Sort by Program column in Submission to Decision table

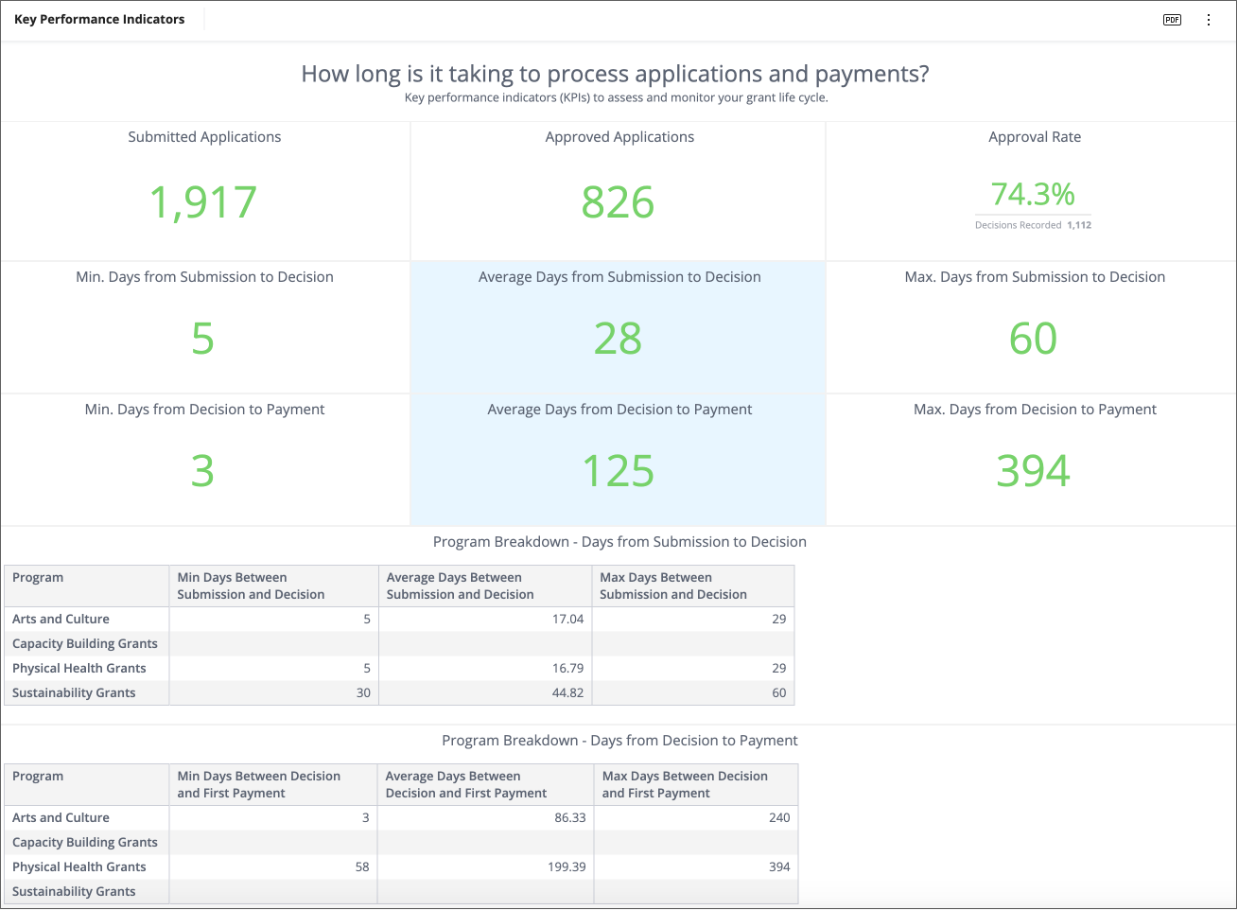click(38, 578)
